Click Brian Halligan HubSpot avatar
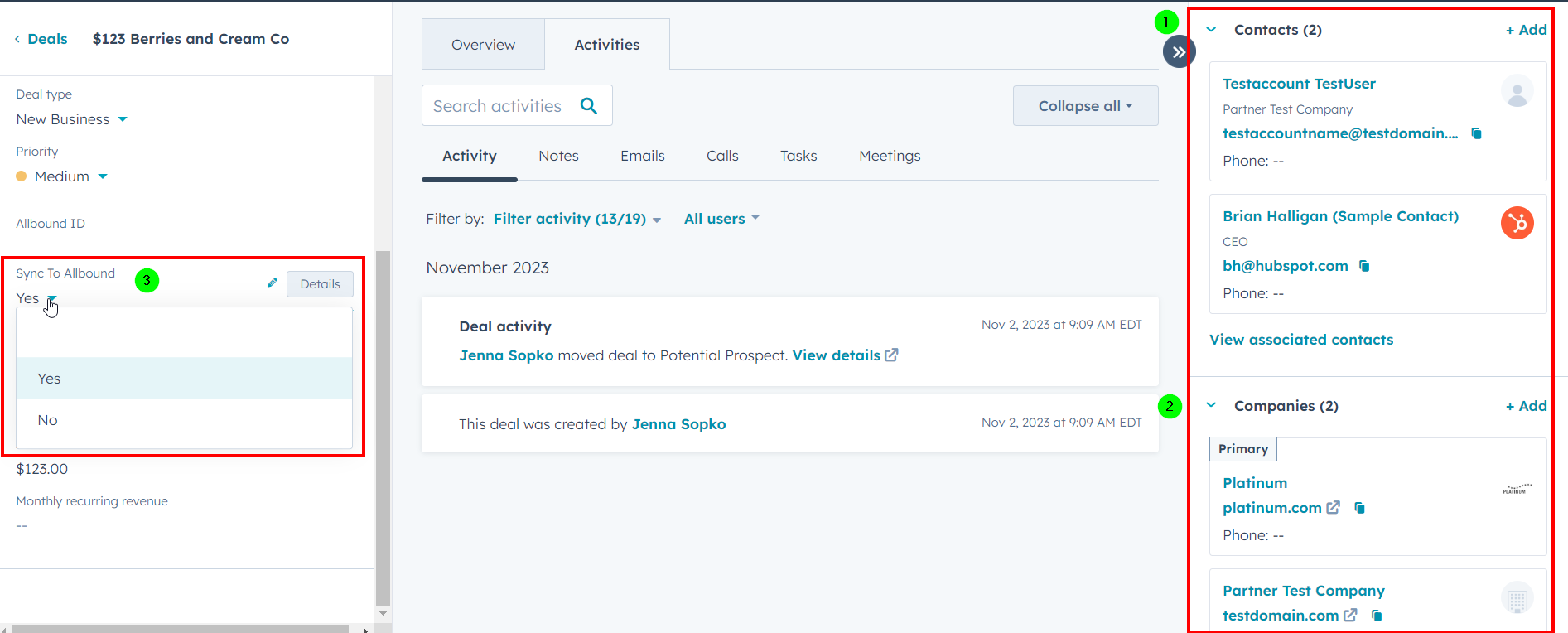This screenshot has width=1568, height=633. (1517, 223)
